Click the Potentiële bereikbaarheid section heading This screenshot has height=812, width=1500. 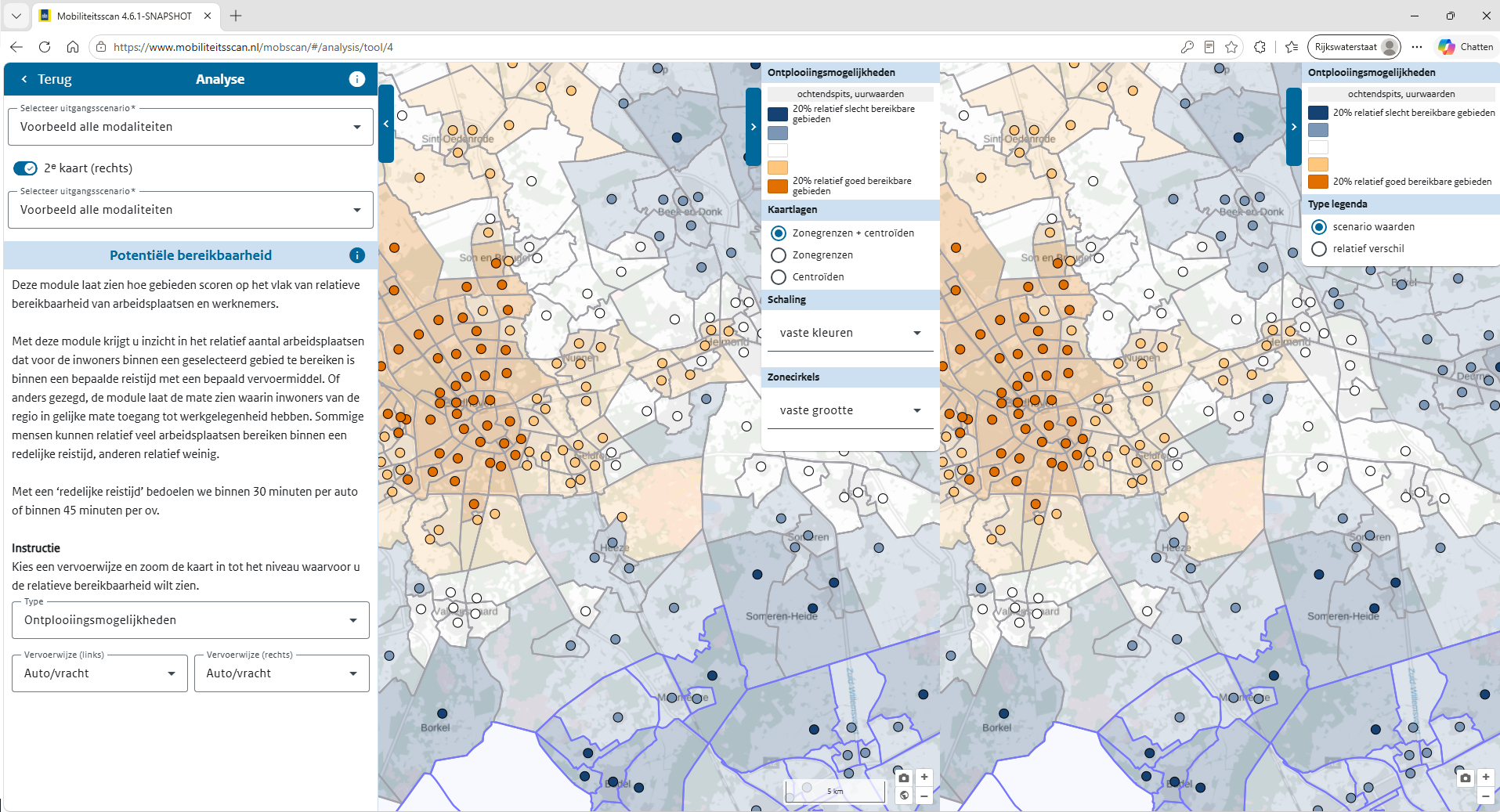(x=190, y=255)
